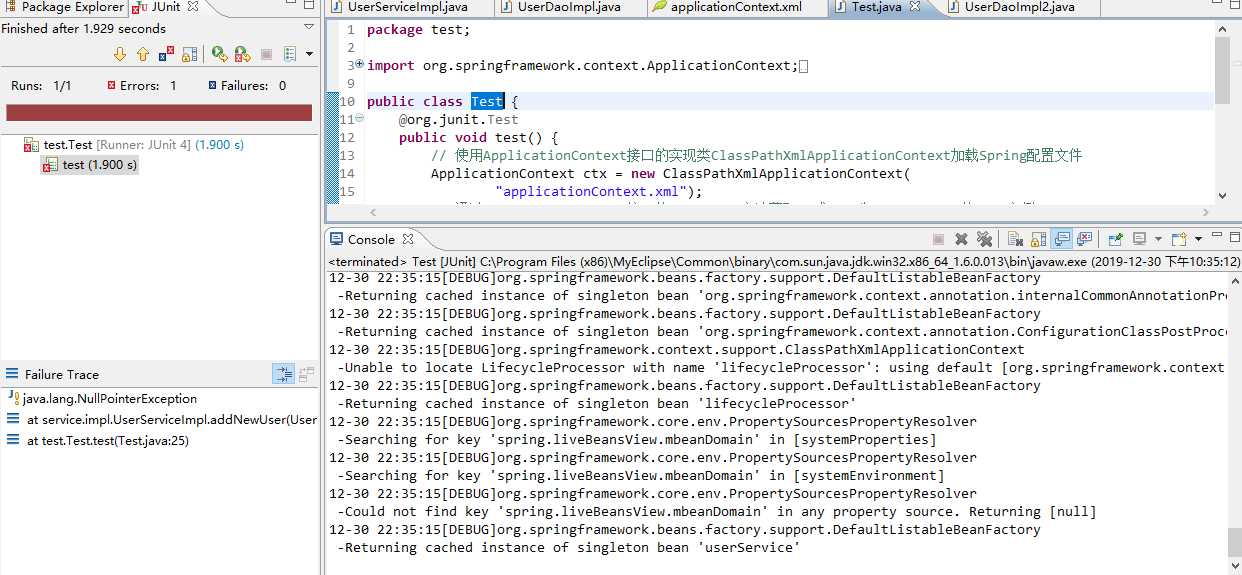Image resolution: width=1242 pixels, height=575 pixels.
Task: Click the 'userService' console log line
Action: click(569, 548)
